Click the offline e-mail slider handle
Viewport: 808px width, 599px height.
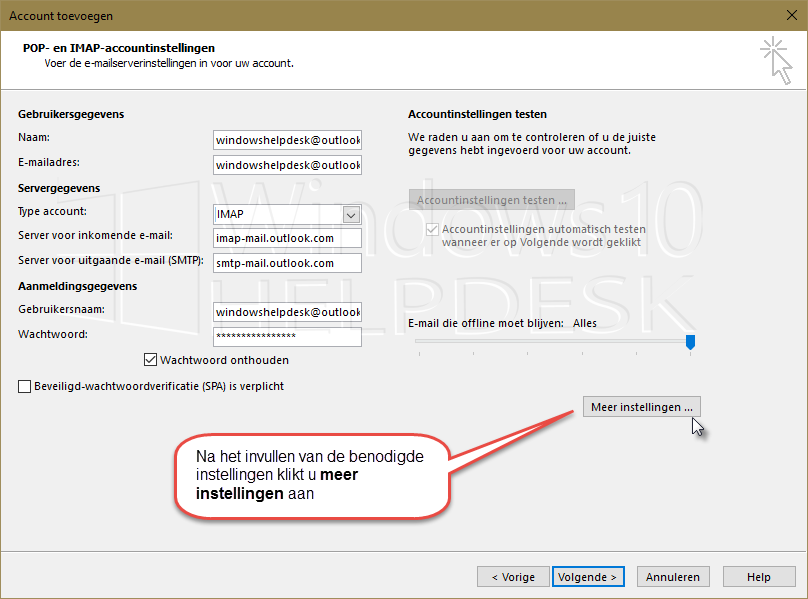point(691,342)
